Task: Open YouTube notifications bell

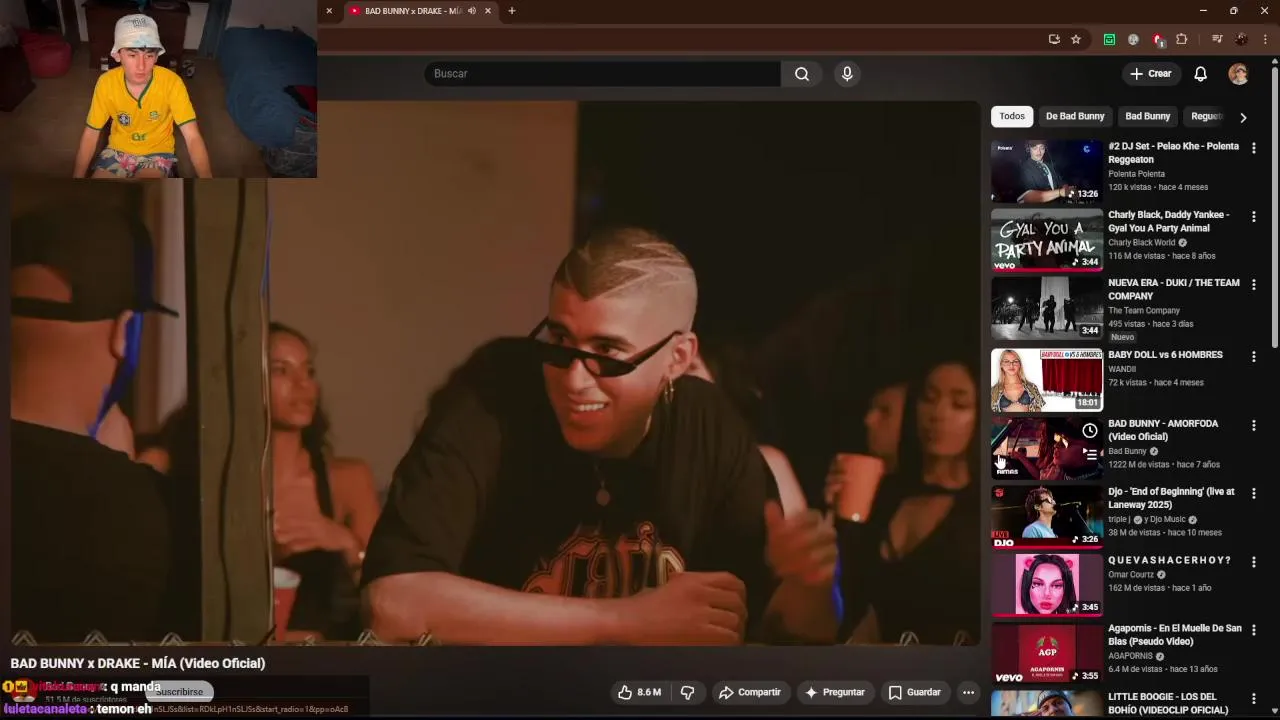Action: click(x=1200, y=74)
